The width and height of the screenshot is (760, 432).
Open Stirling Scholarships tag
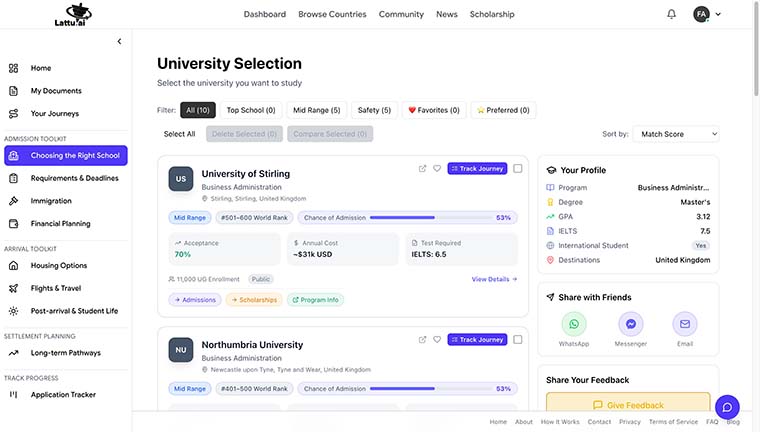254,300
